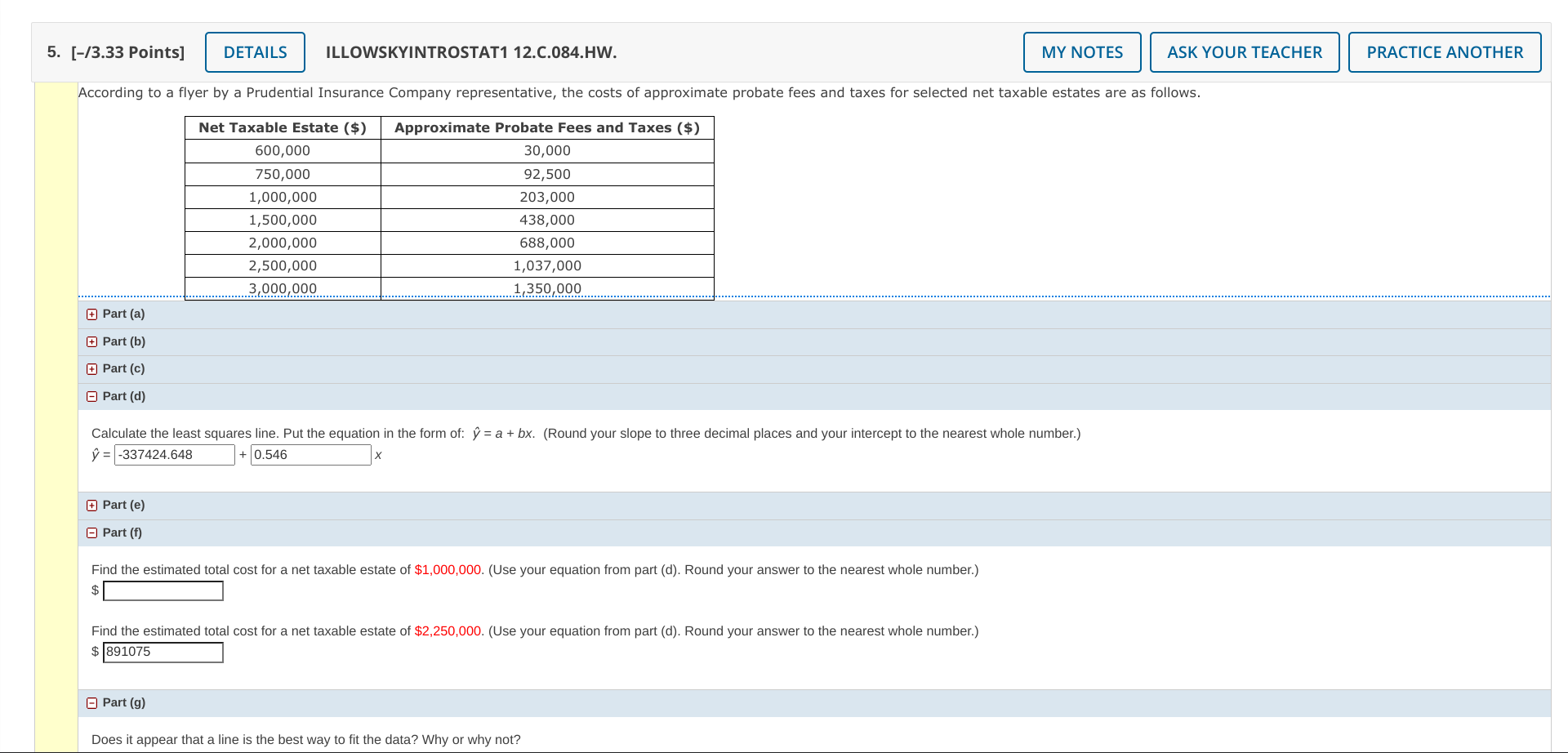Viewport: 1568px width, 753px height.
Task: Collapse Part (g) section
Action: pos(91,703)
